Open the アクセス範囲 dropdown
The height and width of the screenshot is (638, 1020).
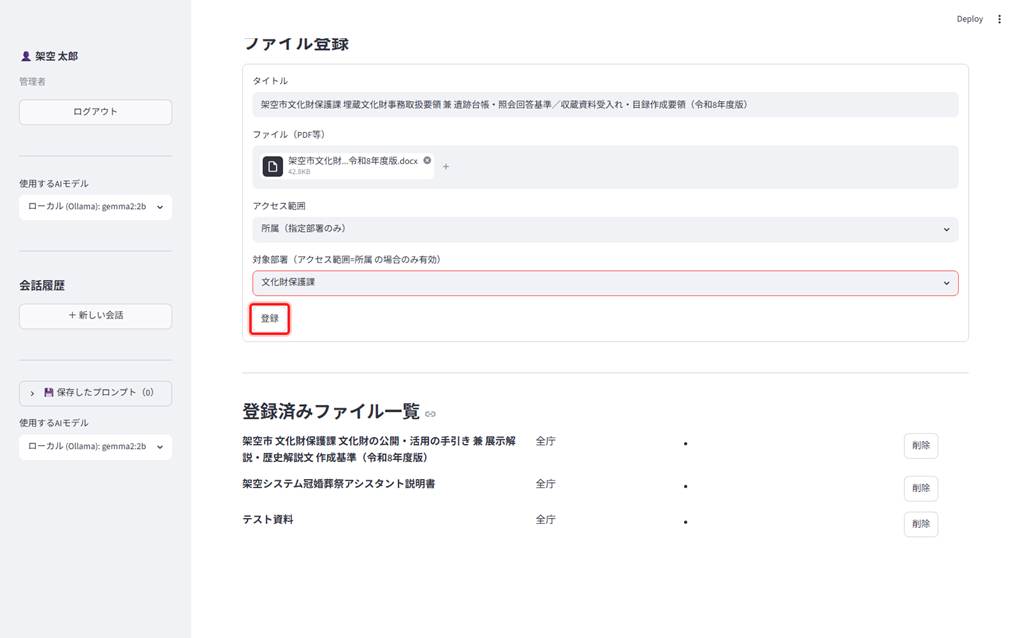605,229
